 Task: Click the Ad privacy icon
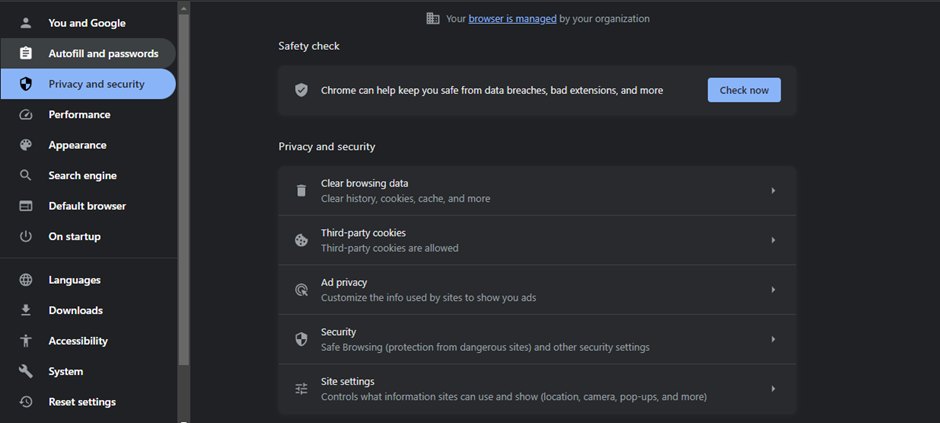coord(301,290)
